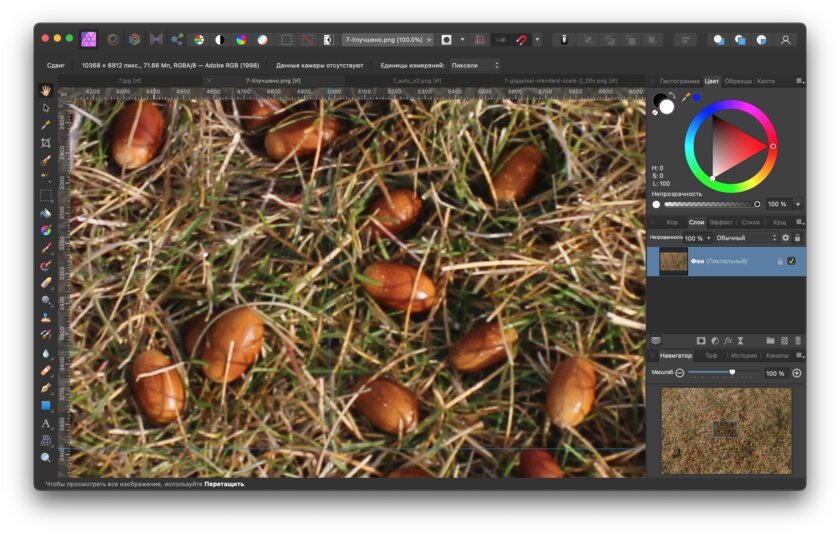840x535 pixels.
Task: Click the Auto Contrast toolbar icon
Action: [x=220, y=40]
